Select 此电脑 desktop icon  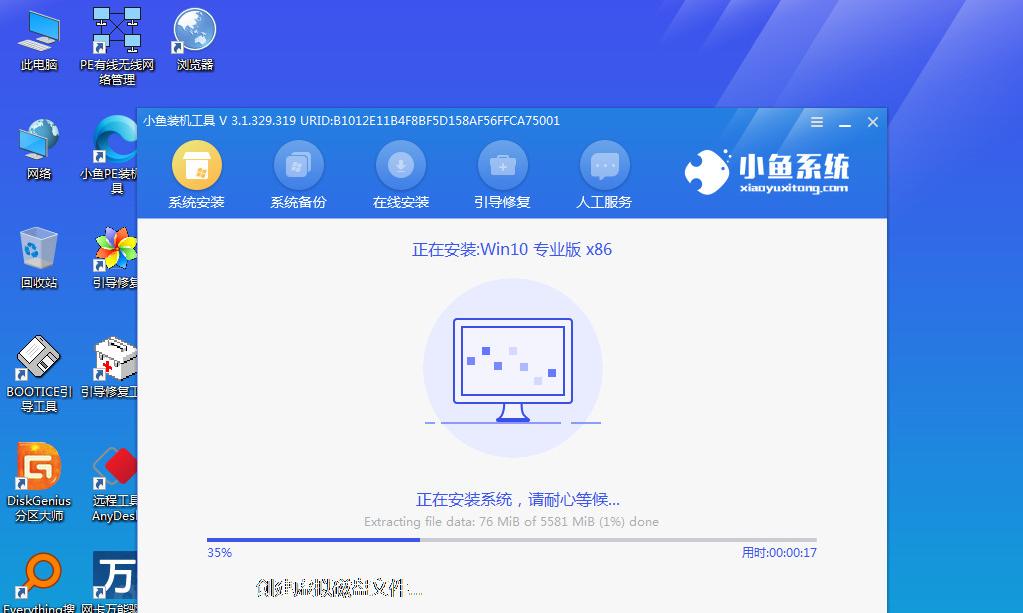pos(38,40)
